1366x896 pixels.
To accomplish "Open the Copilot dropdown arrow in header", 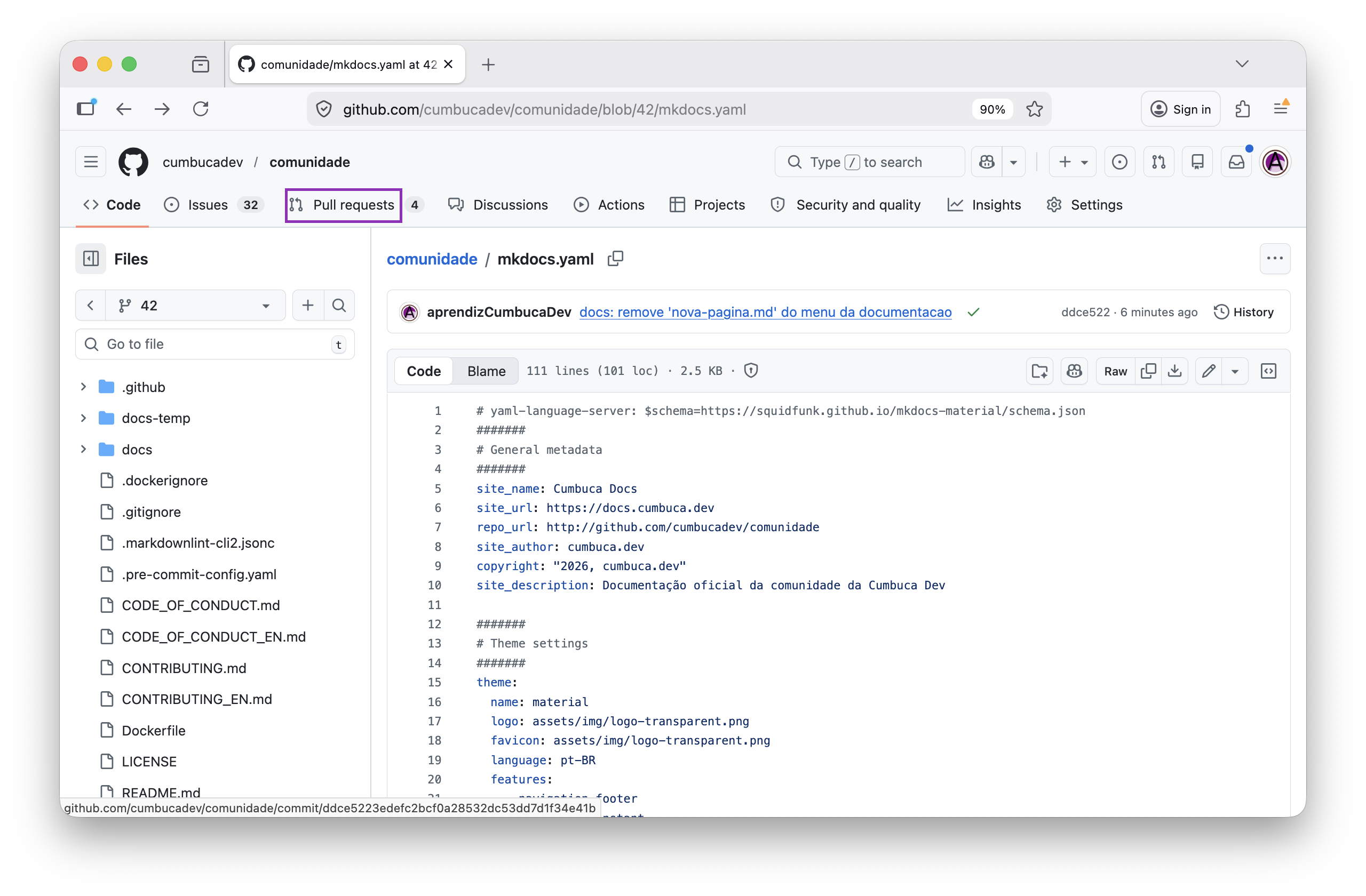I will pos(1014,162).
